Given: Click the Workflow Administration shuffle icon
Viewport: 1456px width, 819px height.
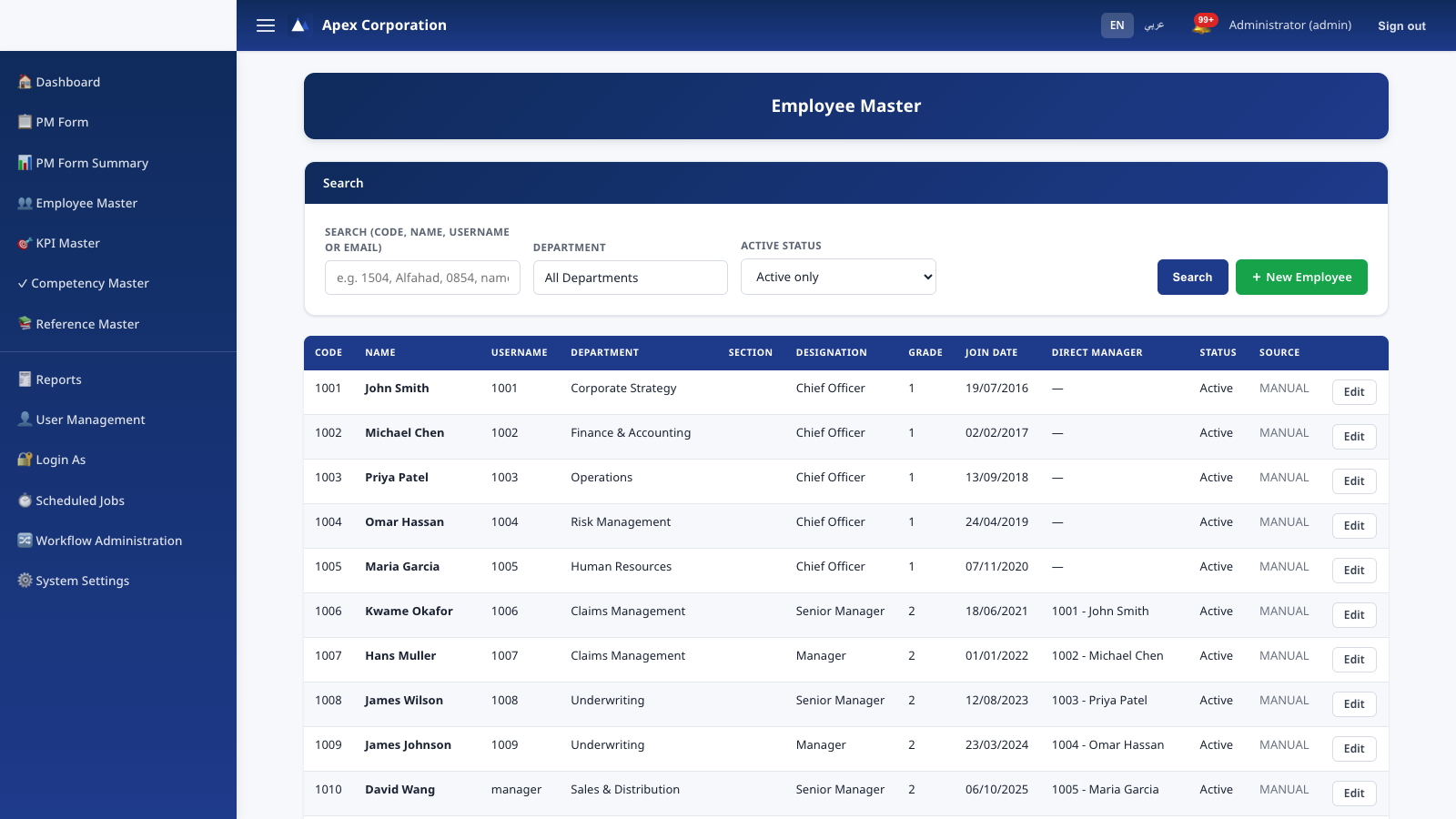Looking at the screenshot, I should (25, 541).
